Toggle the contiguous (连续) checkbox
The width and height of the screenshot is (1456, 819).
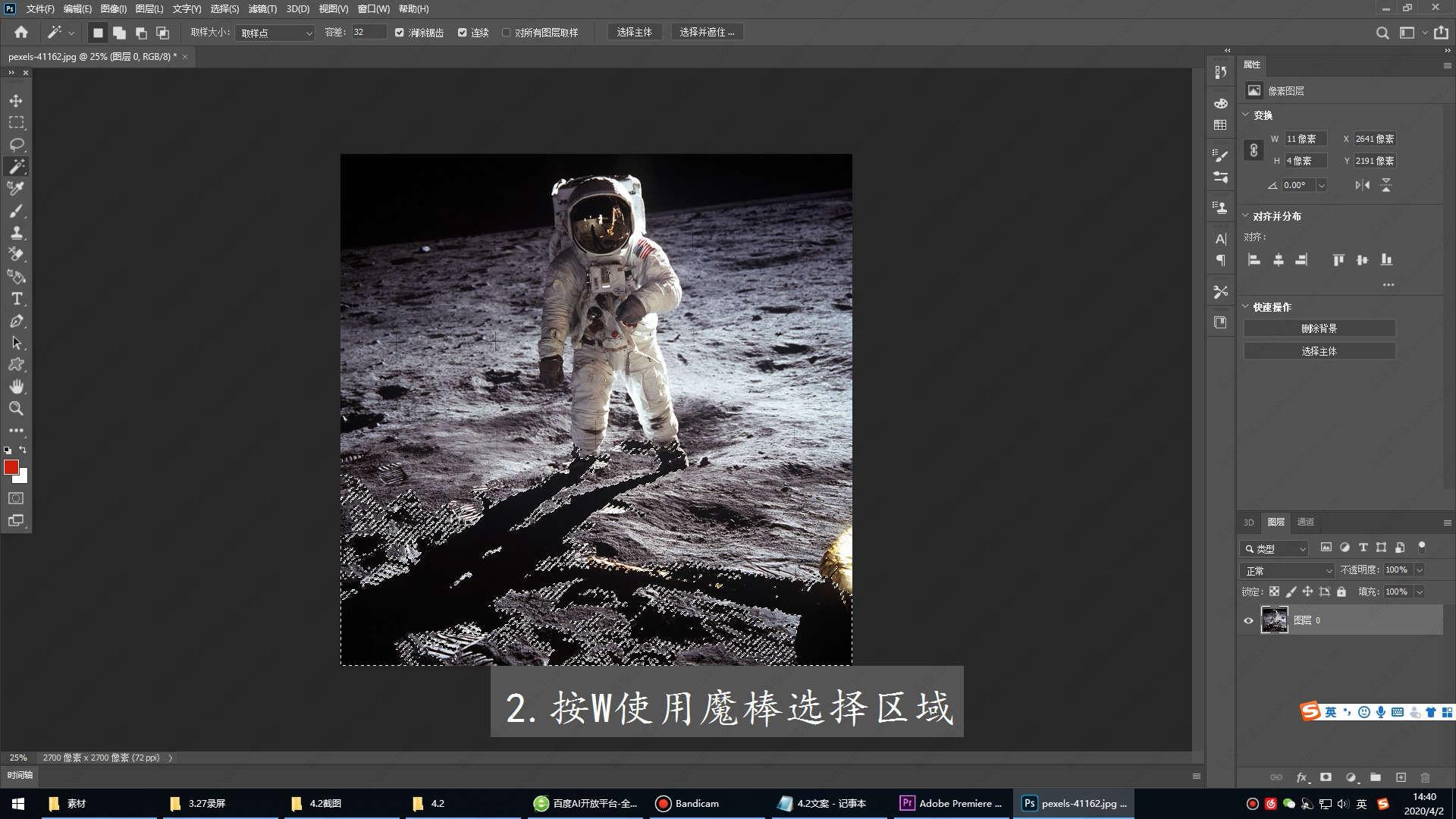coord(462,33)
